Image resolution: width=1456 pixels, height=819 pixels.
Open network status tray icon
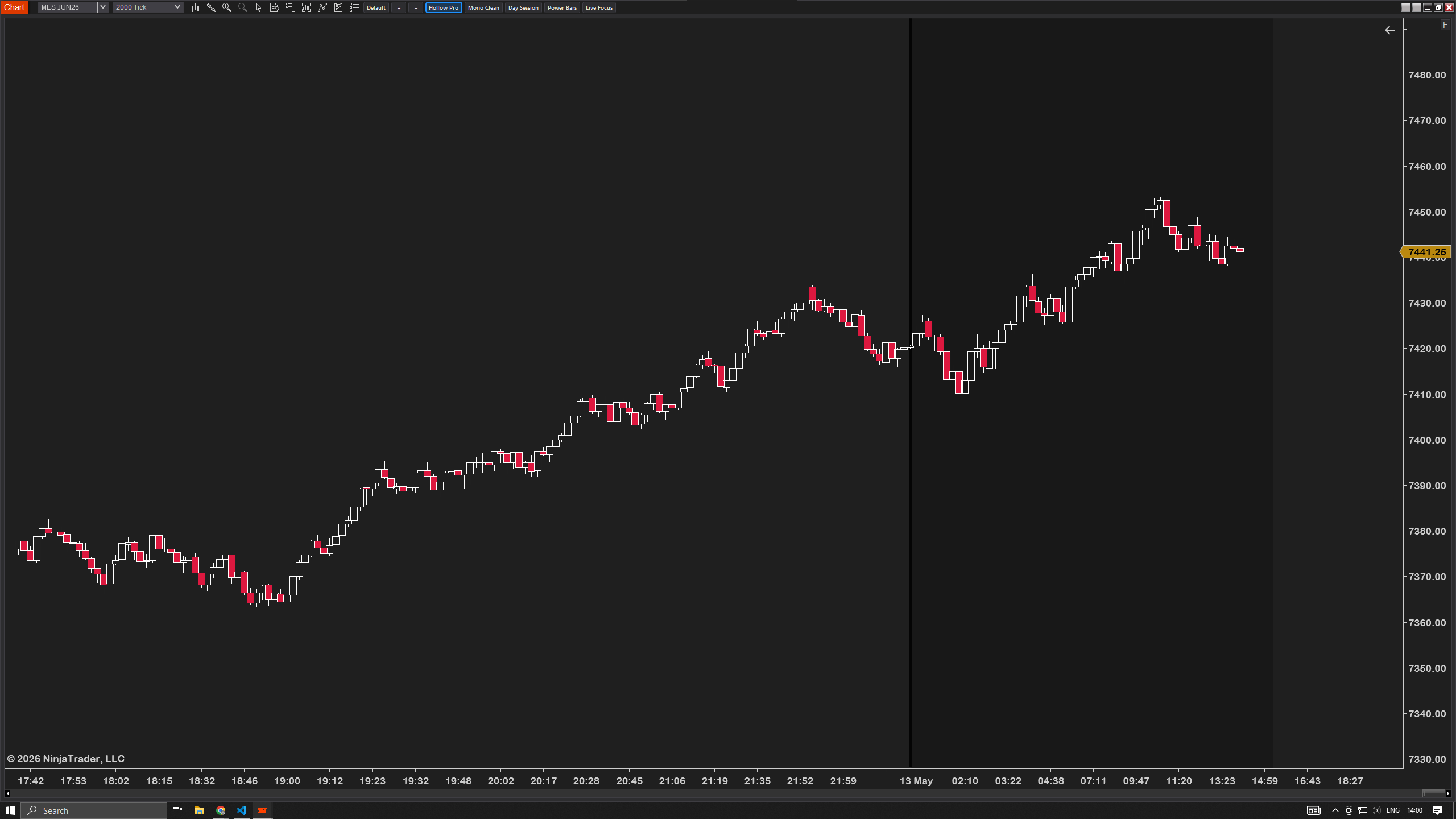click(x=1362, y=810)
